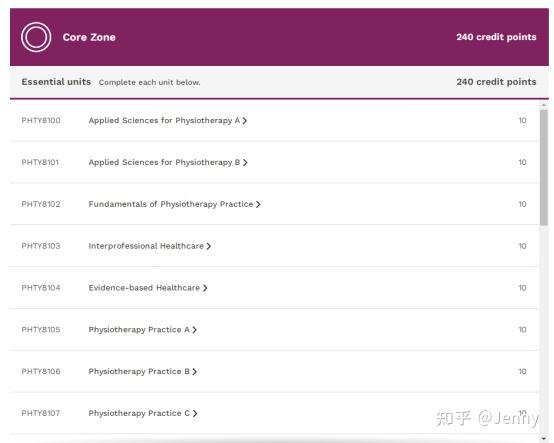The image size is (554, 443).
Task: Open Physiotherapy Practice B unit
Action: (139, 372)
